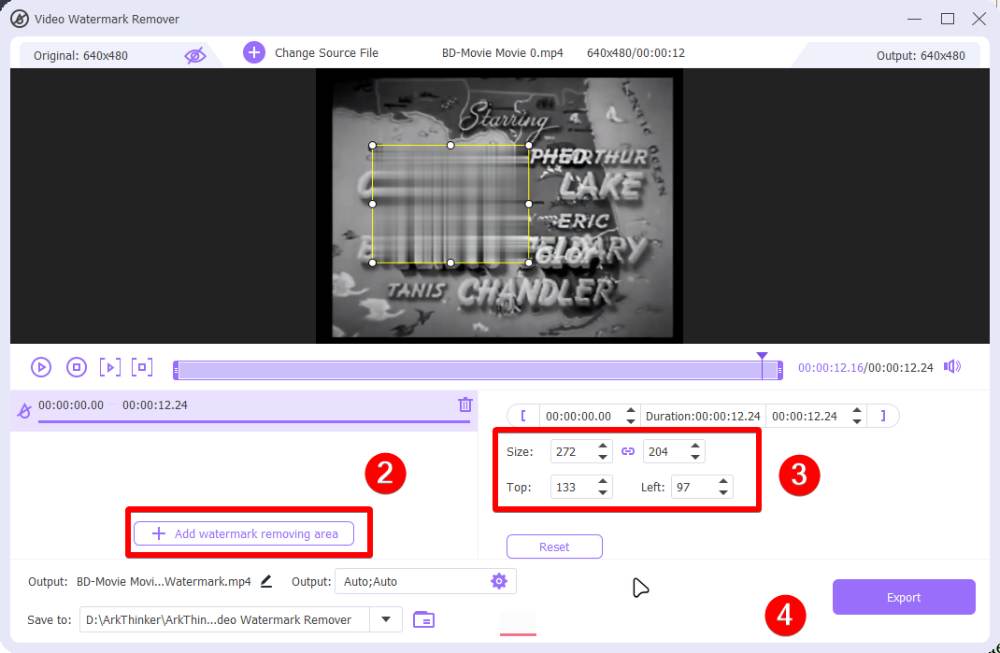The image size is (1000, 653).
Task: Open output settings with gear icon
Action: tap(499, 581)
